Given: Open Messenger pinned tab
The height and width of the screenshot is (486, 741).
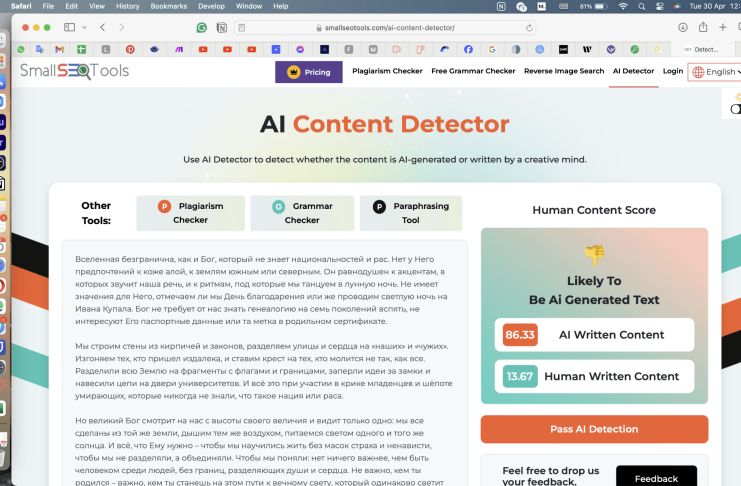Looking at the screenshot, I should point(300,49).
